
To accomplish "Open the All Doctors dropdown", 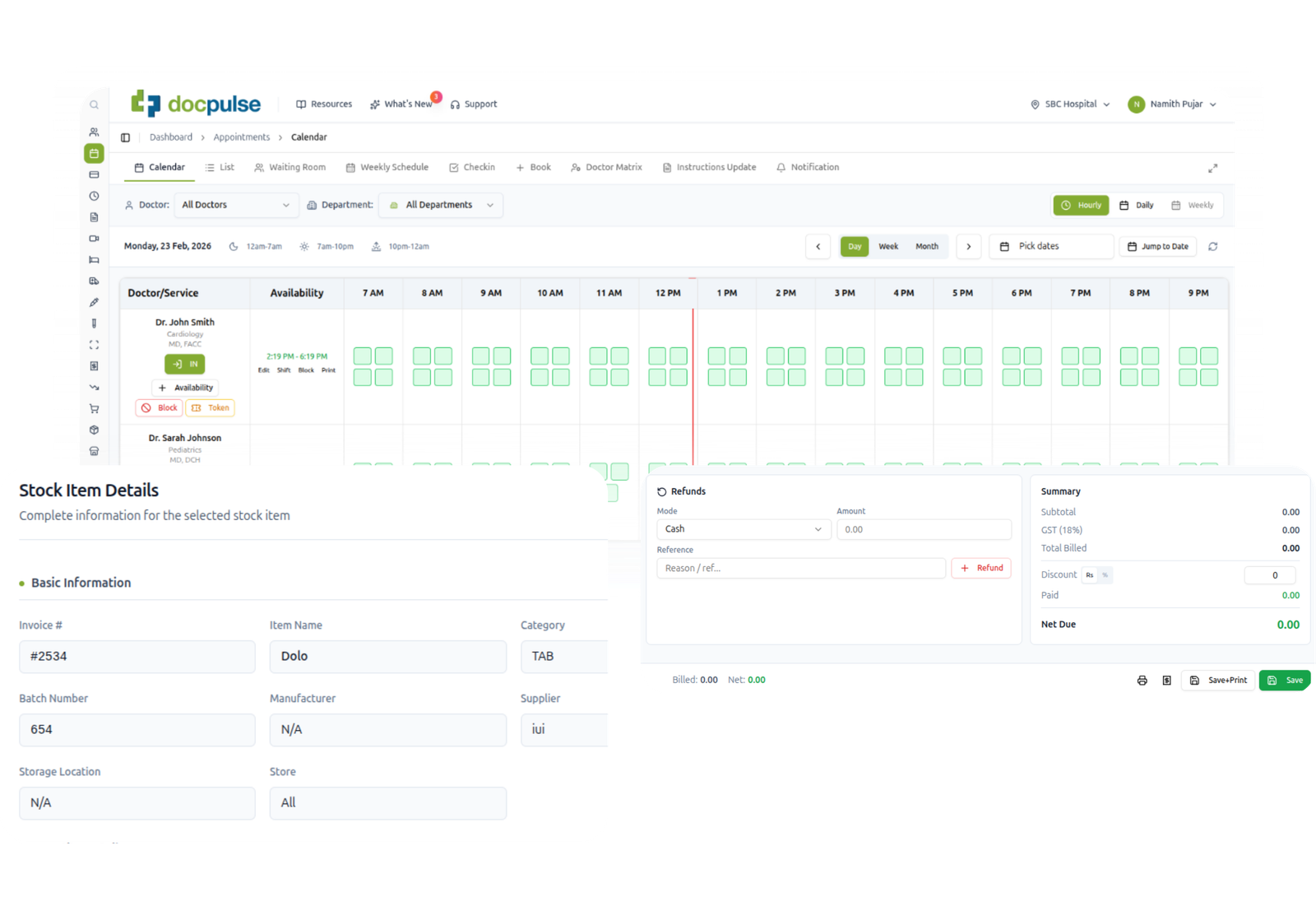I will (x=235, y=205).
